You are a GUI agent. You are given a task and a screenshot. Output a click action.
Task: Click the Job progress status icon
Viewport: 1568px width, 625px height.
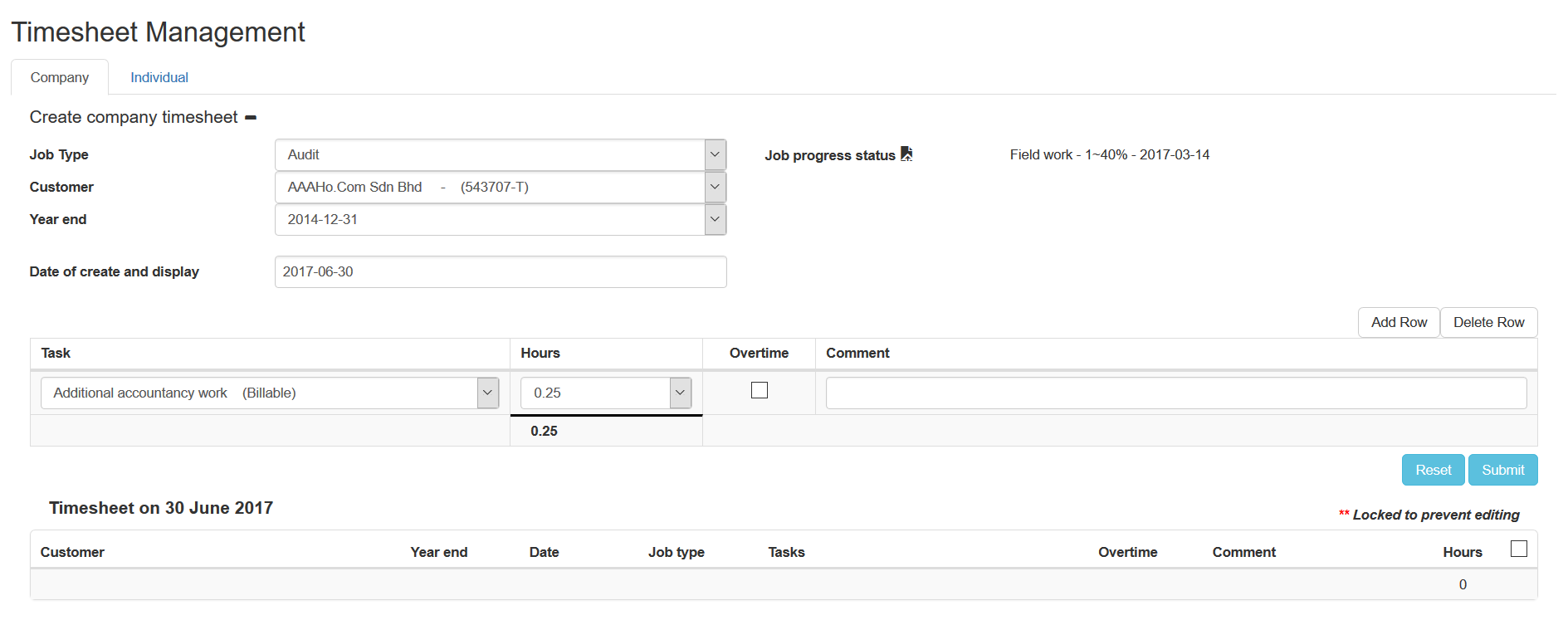(906, 154)
